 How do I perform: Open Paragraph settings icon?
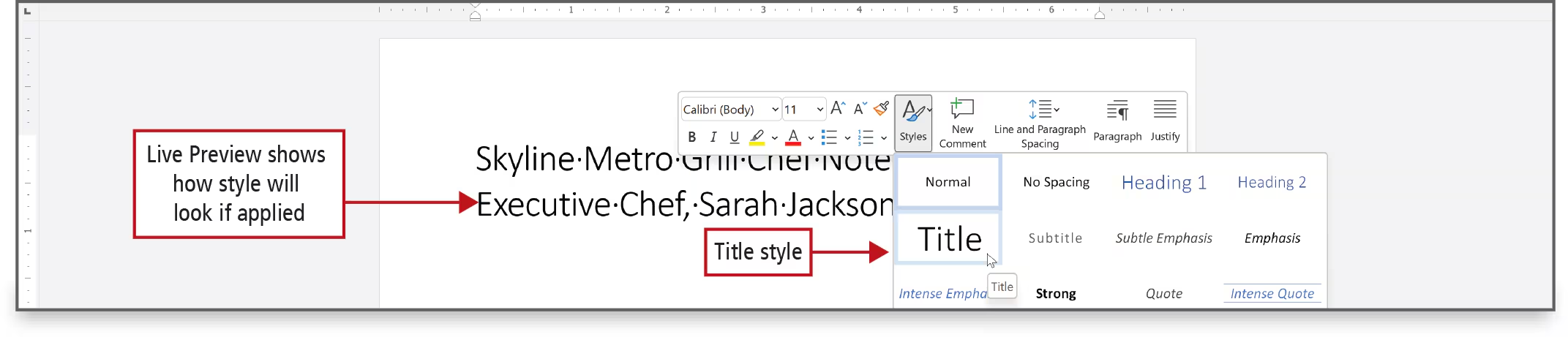point(1117,121)
